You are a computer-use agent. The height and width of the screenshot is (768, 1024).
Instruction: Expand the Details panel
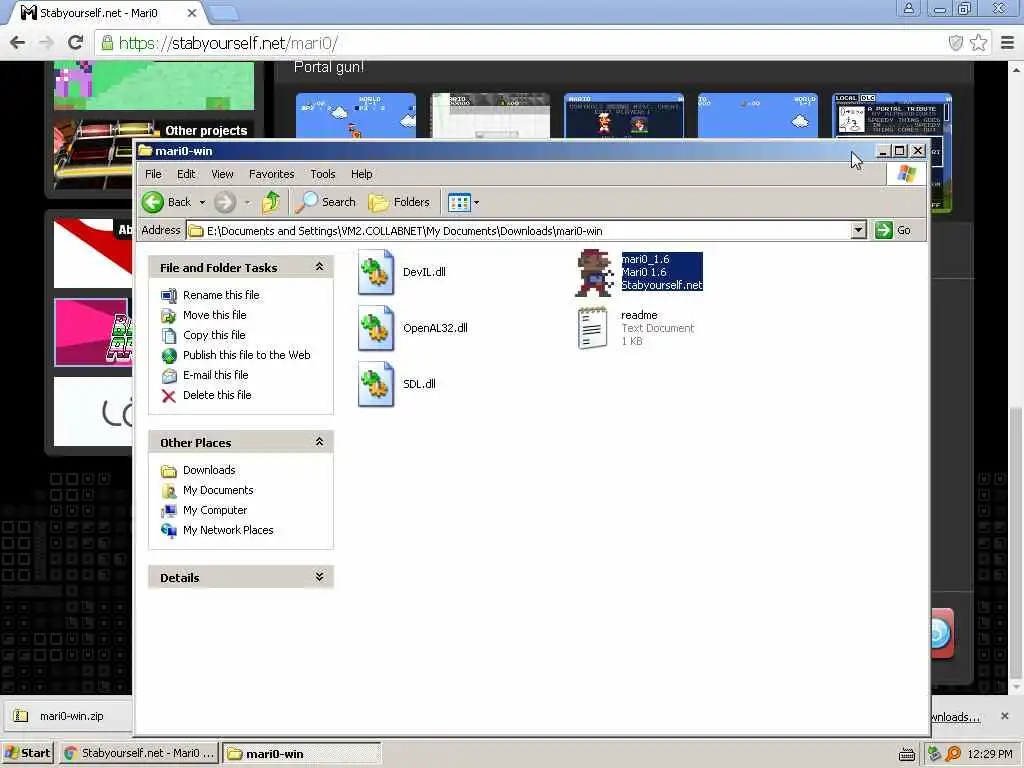[x=319, y=577]
